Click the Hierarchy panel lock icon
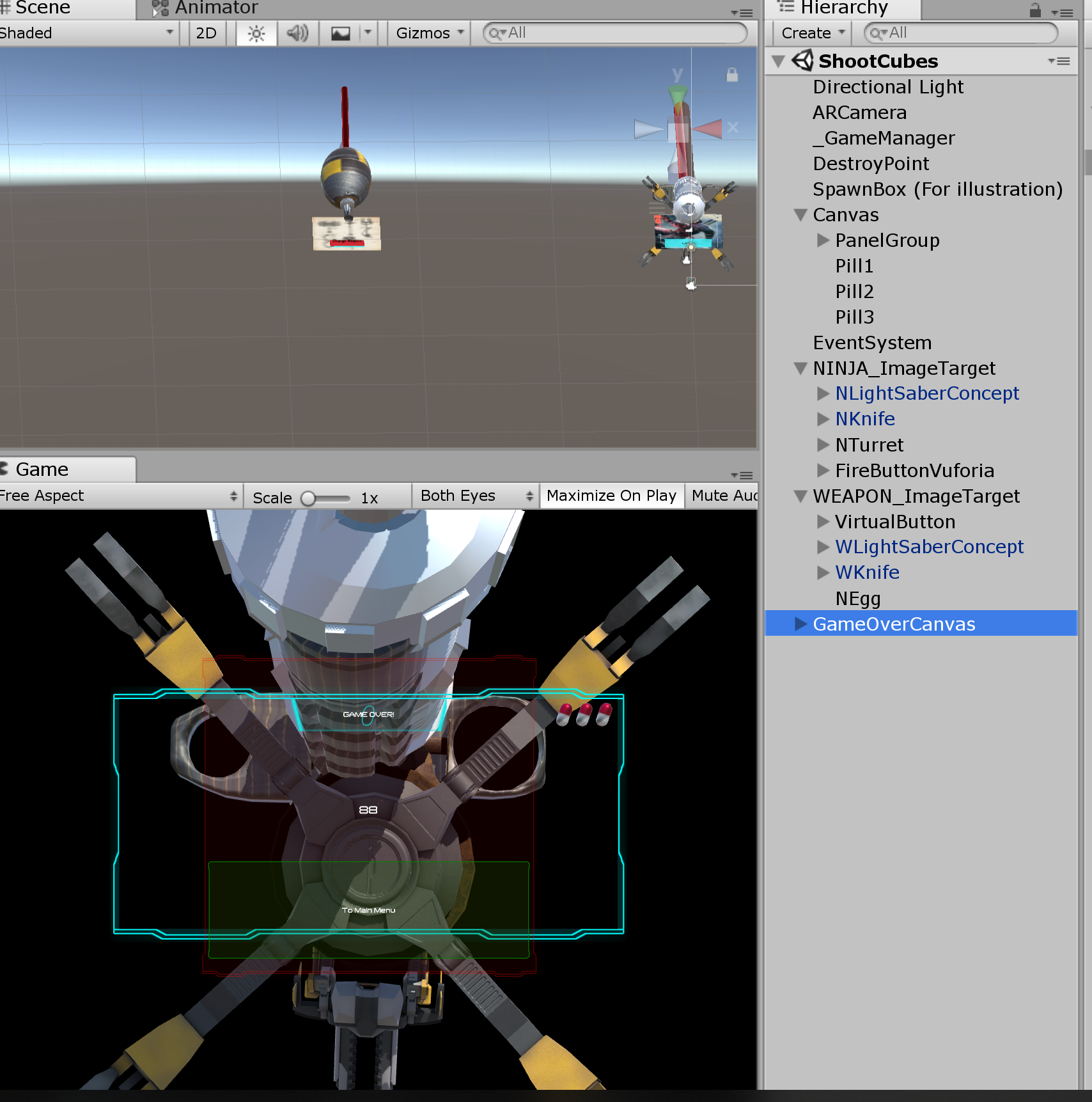The image size is (1092, 1102). (1035, 10)
